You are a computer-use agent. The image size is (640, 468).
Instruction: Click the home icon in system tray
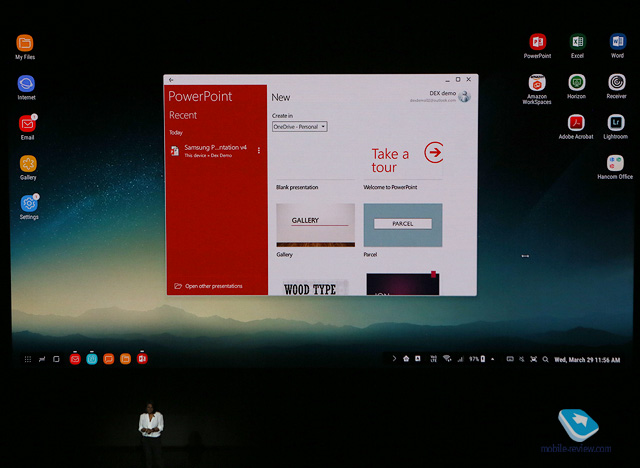tap(406, 359)
